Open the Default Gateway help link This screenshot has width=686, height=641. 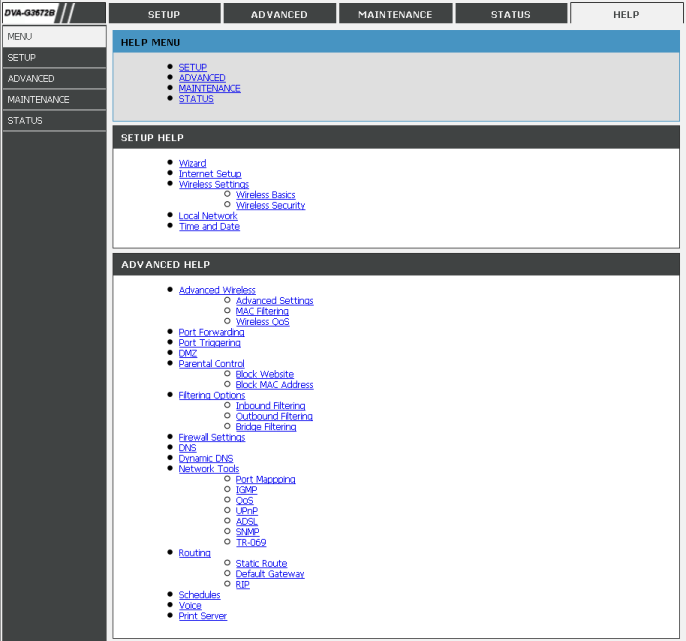click(270, 574)
